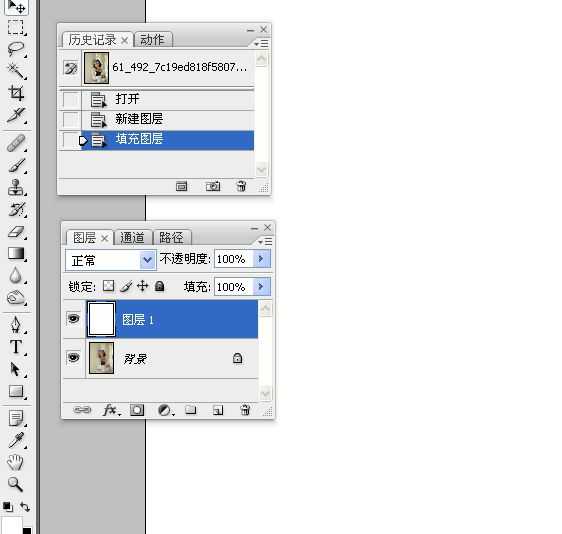562x534 pixels.
Task: Set history brush source for 新建图层
Action: point(70,119)
